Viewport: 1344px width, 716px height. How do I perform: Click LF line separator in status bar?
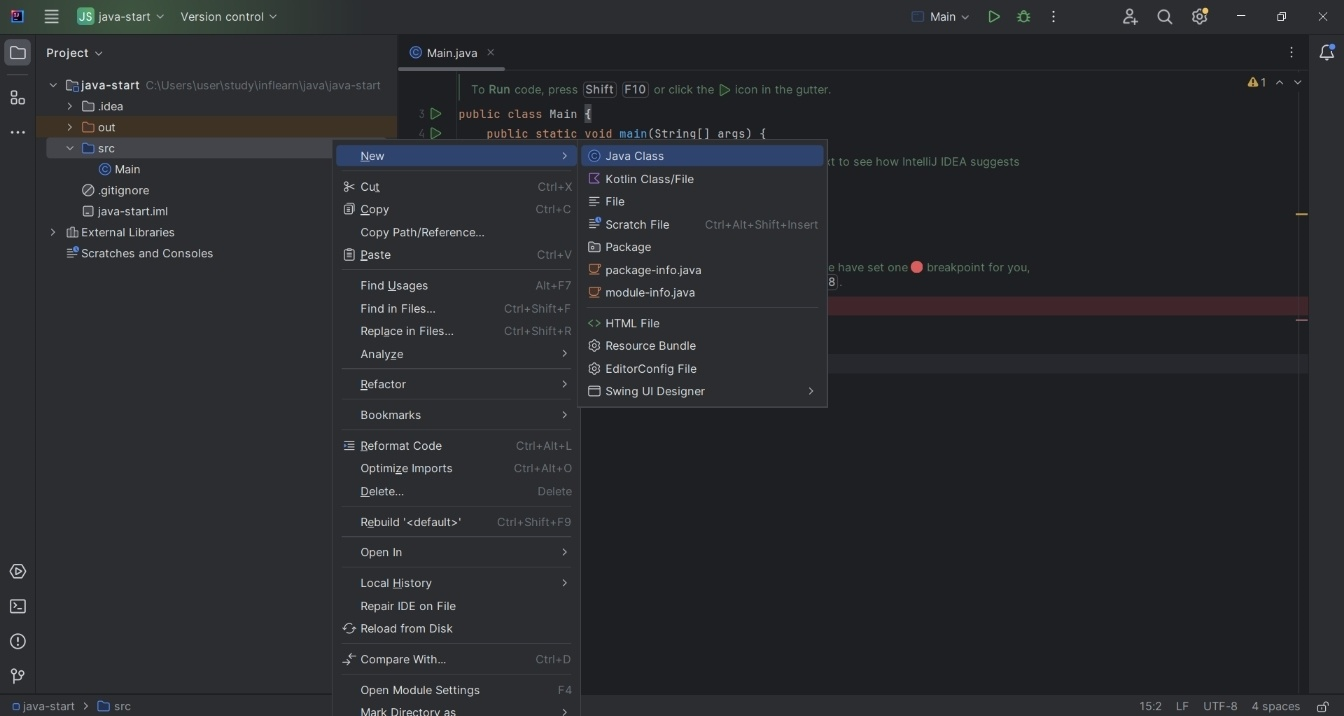pos(1182,706)
